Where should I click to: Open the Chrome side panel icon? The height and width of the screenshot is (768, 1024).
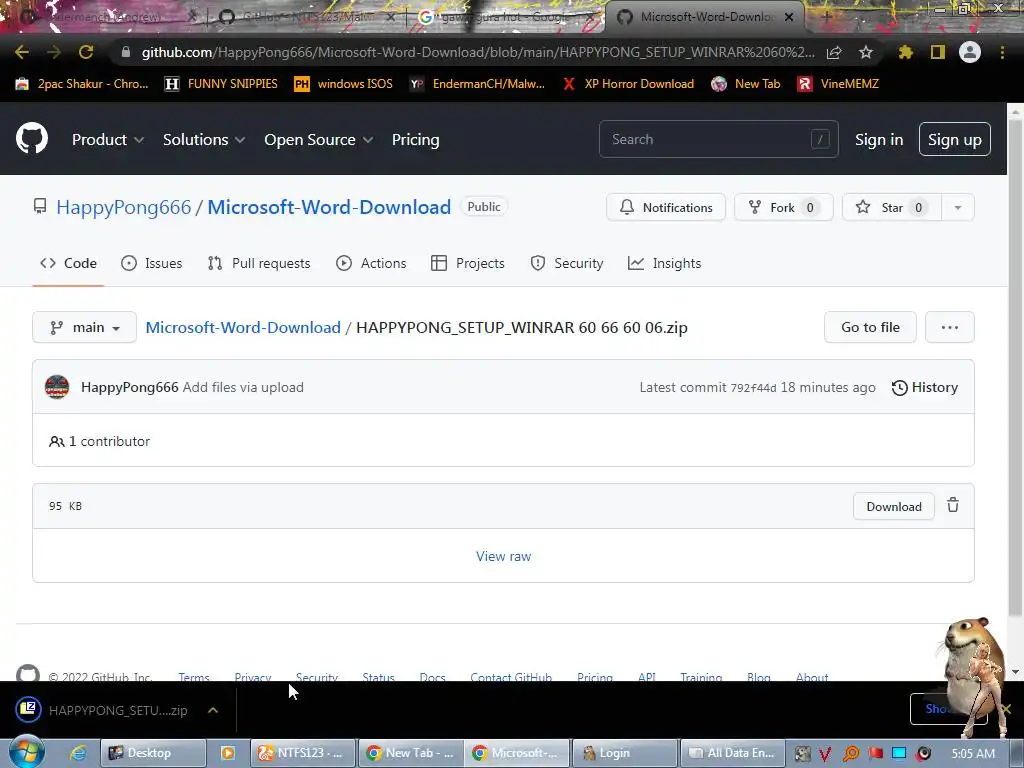938,52
